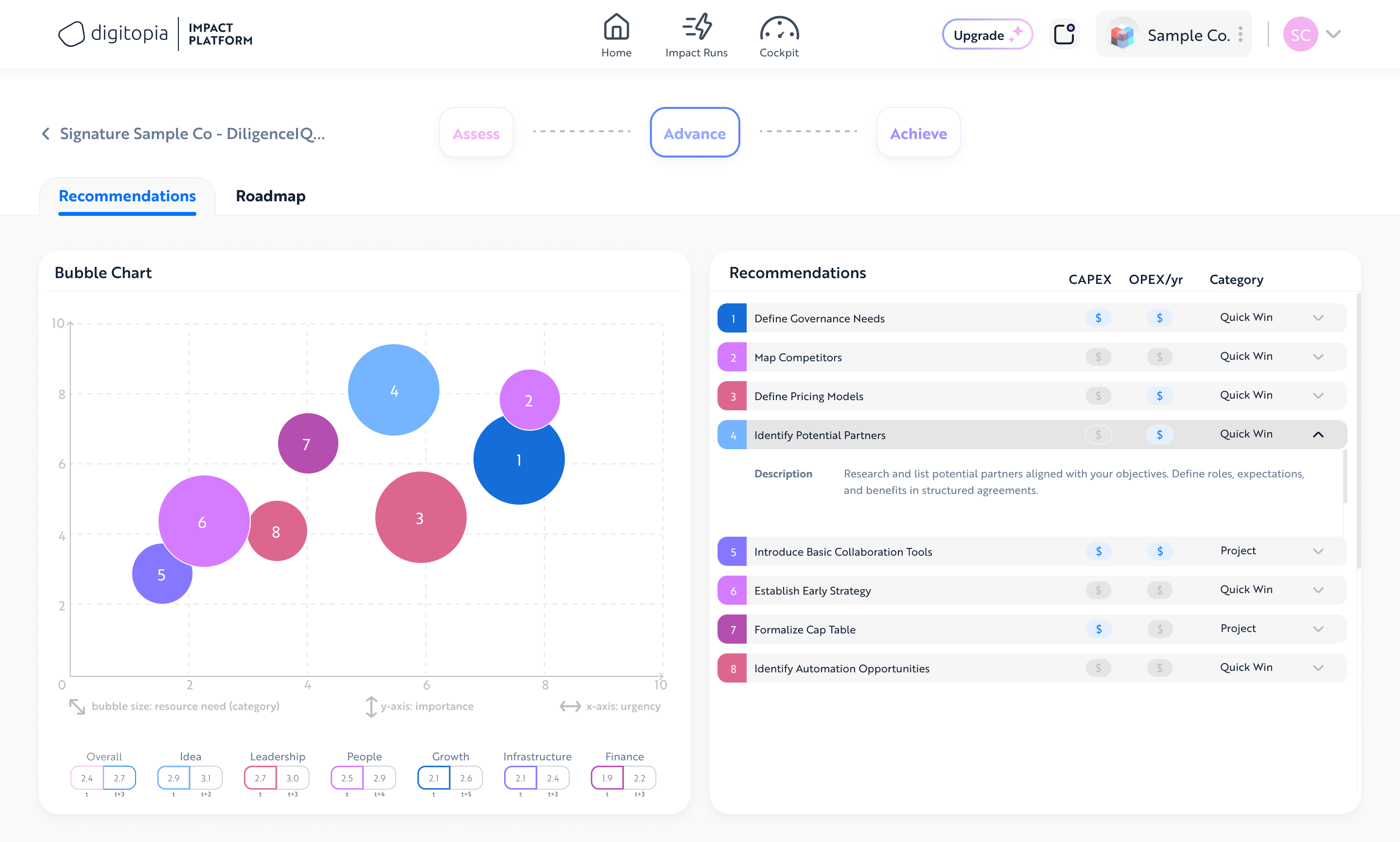Click the notifications/clipboard icon
This screenshot has width=1400, height=842.
[1063, 34]
